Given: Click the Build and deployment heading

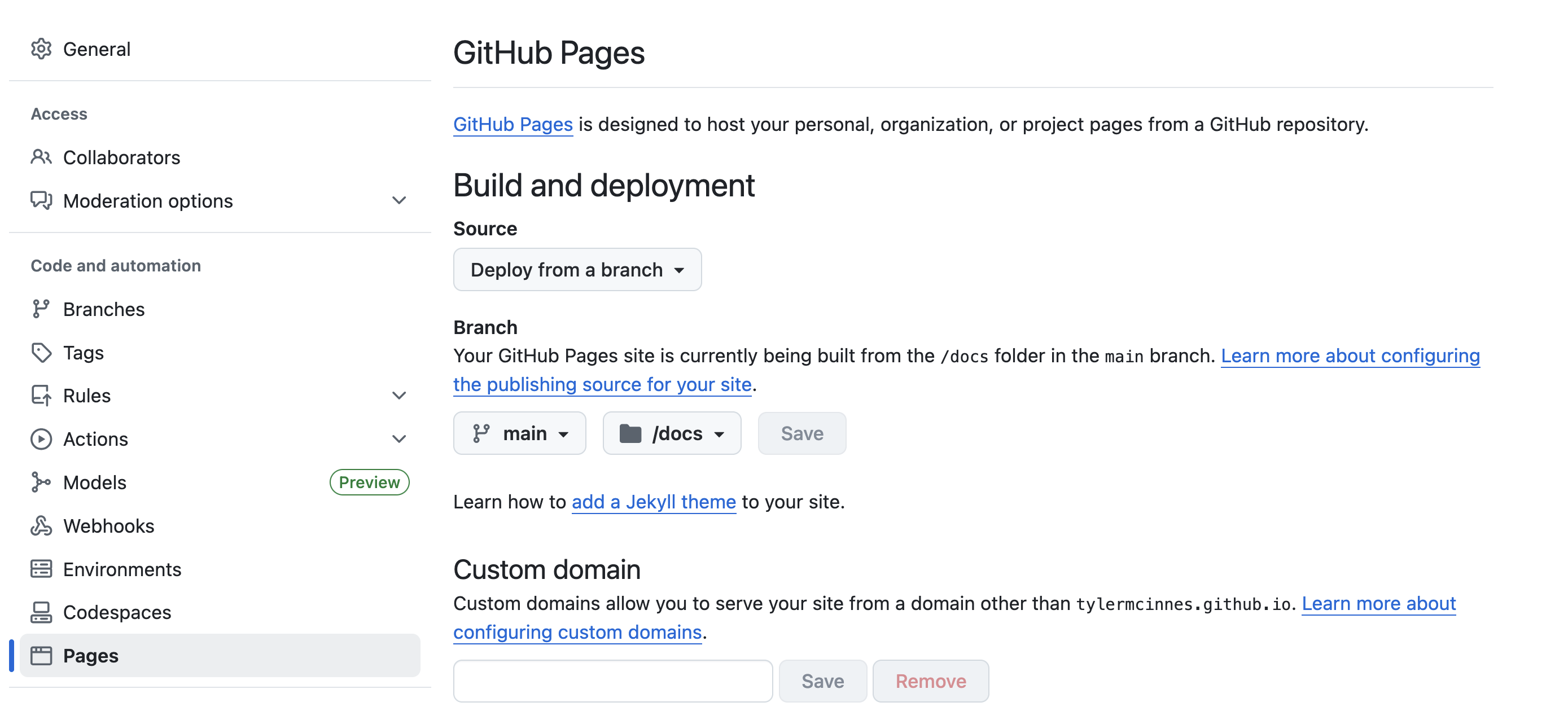Looking at the screenshot, I should [x=604, y=185].
